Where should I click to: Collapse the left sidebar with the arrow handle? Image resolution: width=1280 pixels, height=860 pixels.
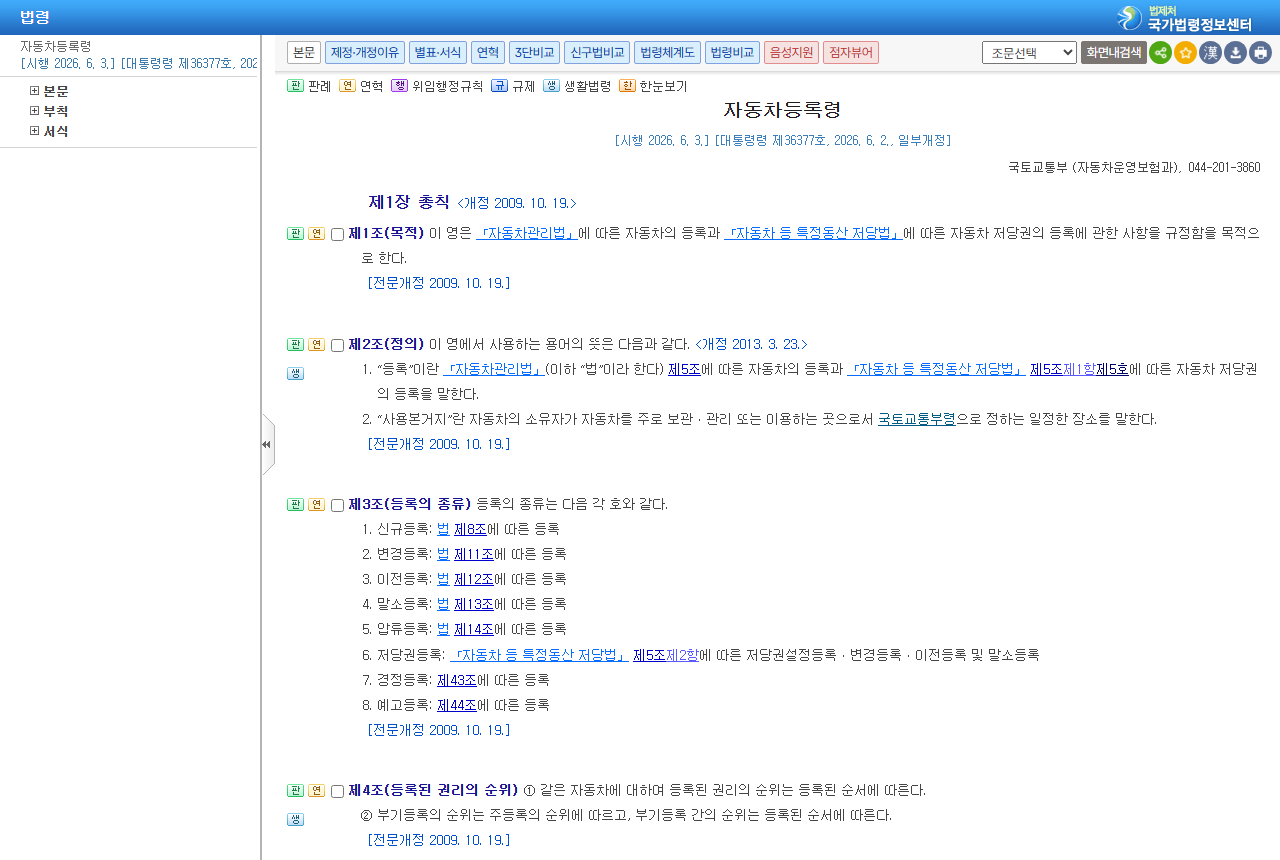click(267, 444)
